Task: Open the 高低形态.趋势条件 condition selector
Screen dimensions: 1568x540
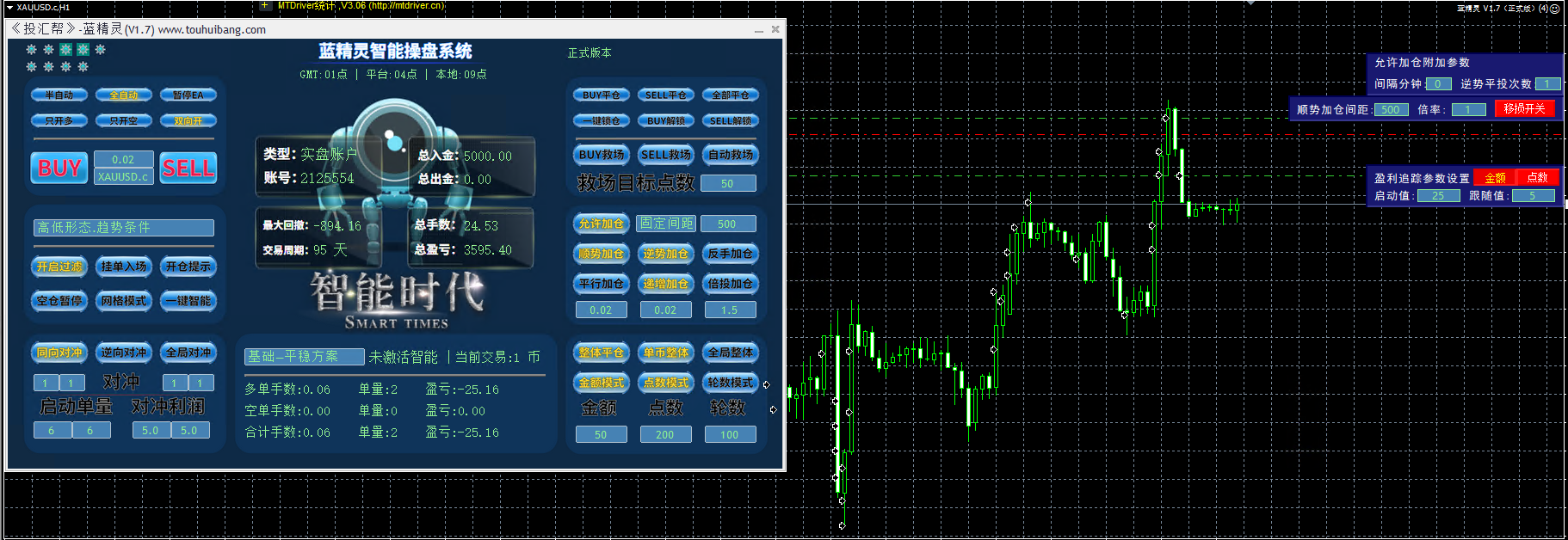Action: (124, 227)
